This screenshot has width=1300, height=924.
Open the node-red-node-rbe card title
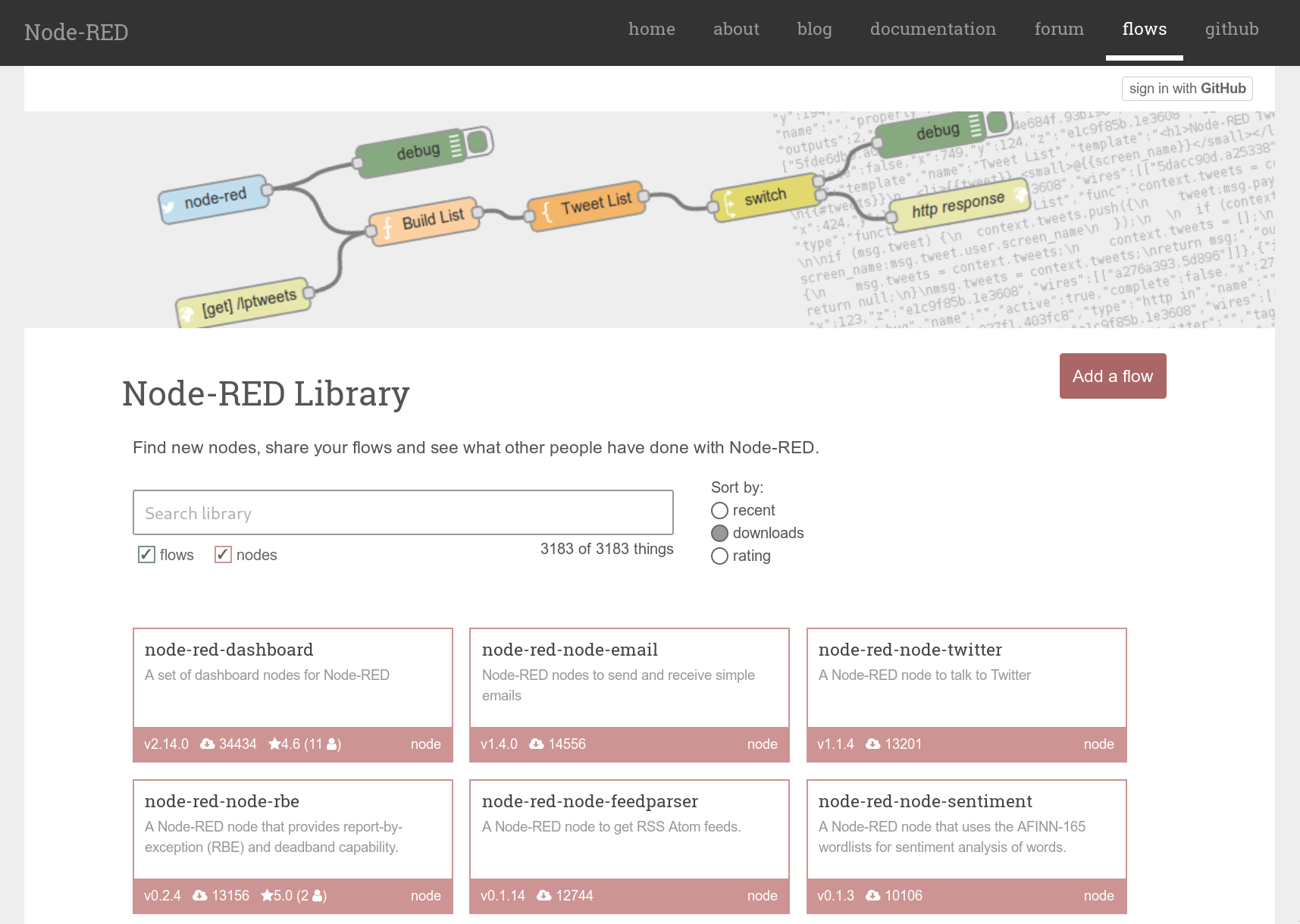(x=222, y=801)
